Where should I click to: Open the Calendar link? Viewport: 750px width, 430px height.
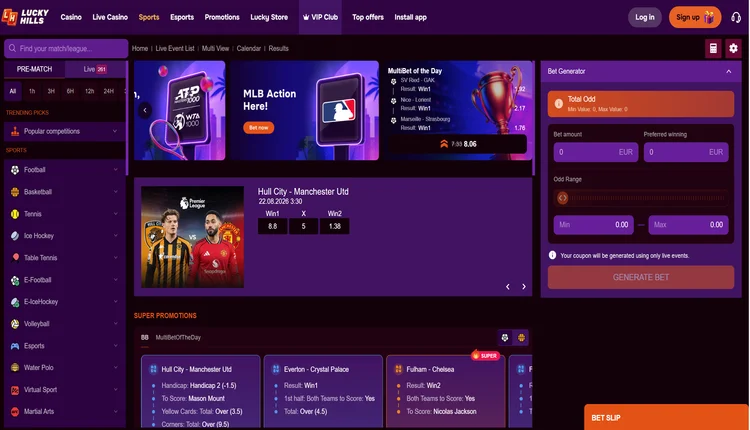[249, 48]
